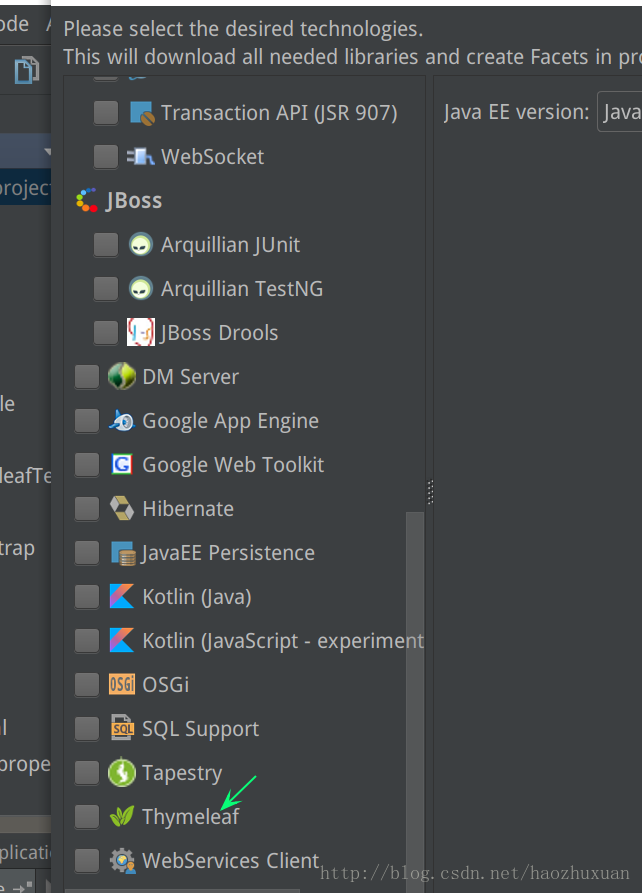Check the Thymeleaf checkbox
Image resolution: width=642 pixels, height=893 pixels.
(87, 817)
